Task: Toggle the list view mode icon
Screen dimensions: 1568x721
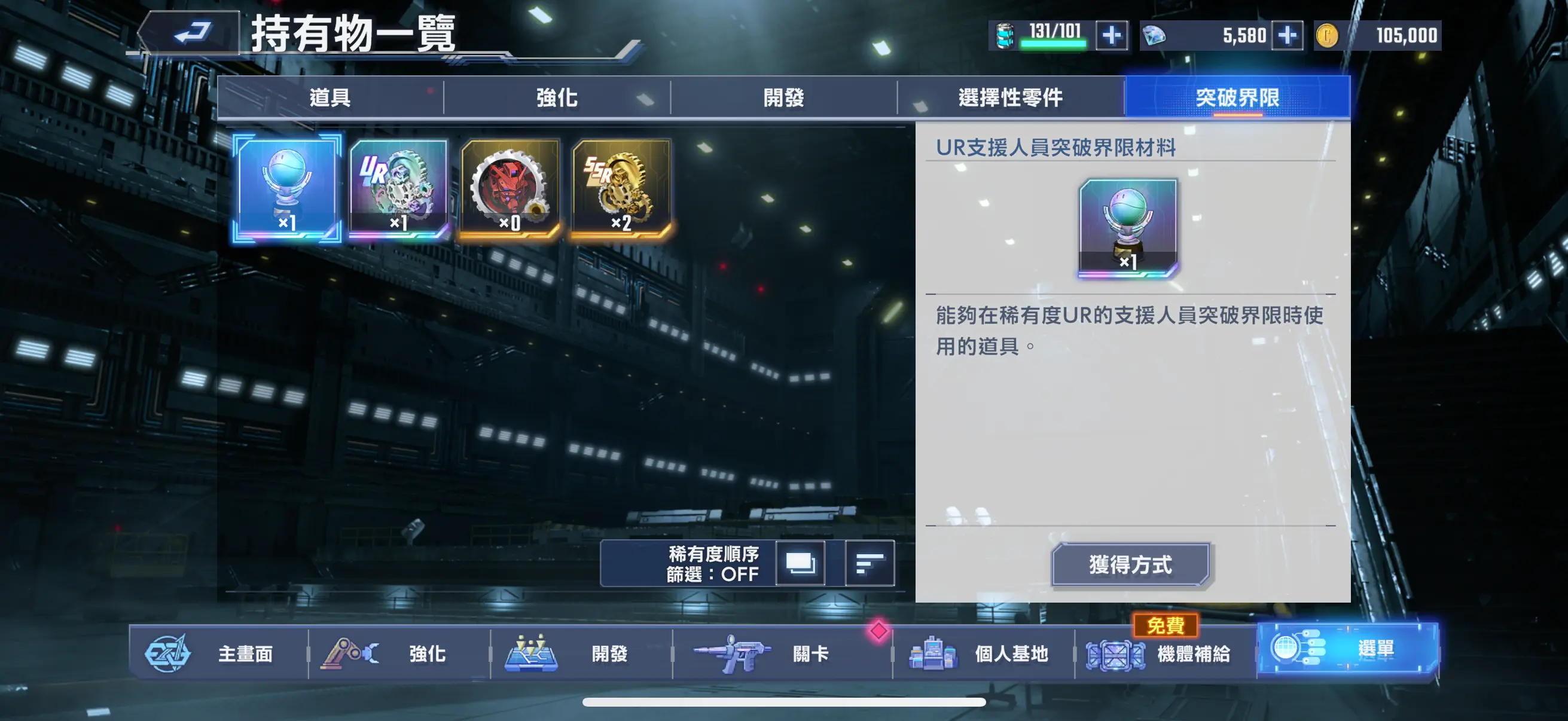Action: point(800,563)
